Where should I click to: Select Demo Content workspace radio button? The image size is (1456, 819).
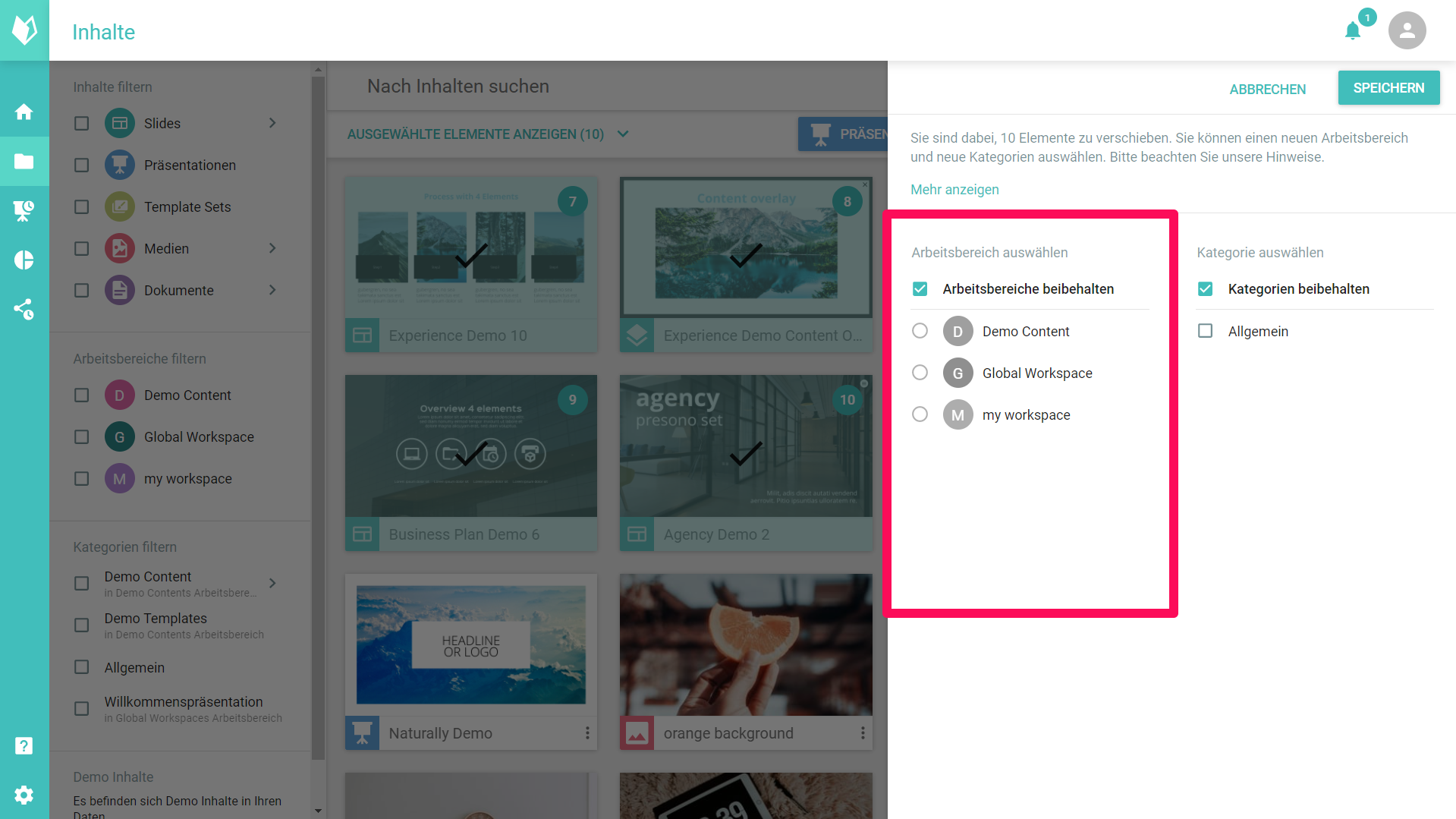click(x=920, y=331)
